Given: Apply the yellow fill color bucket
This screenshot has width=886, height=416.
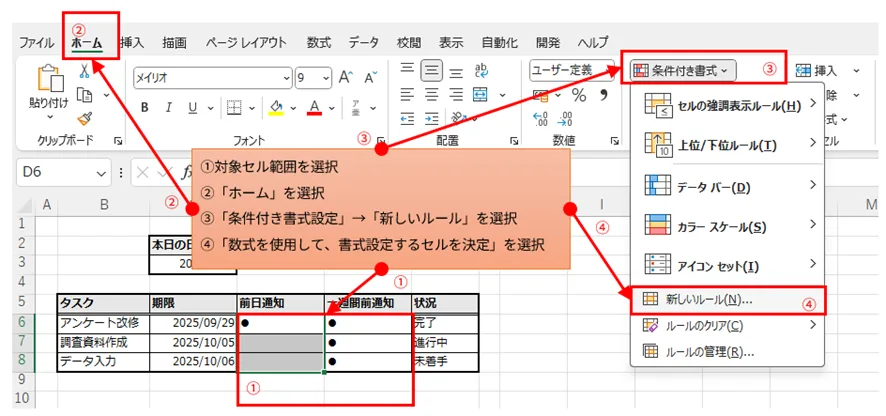Looking at the screenshot, I should tap(276, 108).
